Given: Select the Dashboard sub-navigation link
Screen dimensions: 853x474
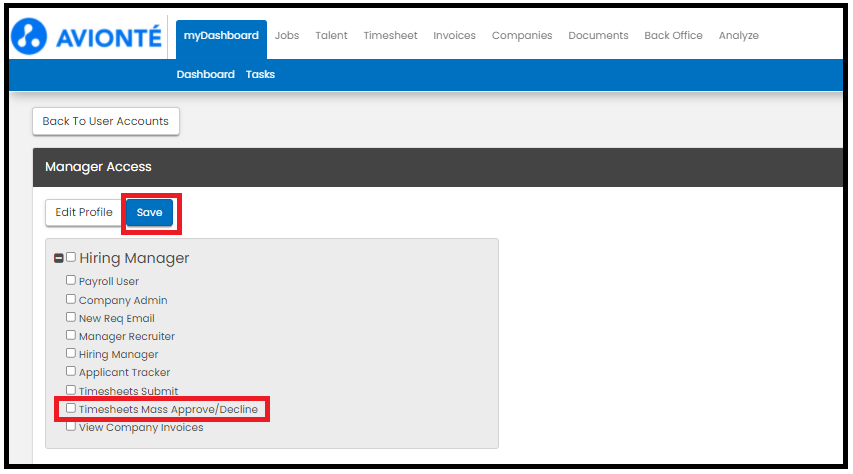Looking at the screenshot, I should (x=206, y=75).
